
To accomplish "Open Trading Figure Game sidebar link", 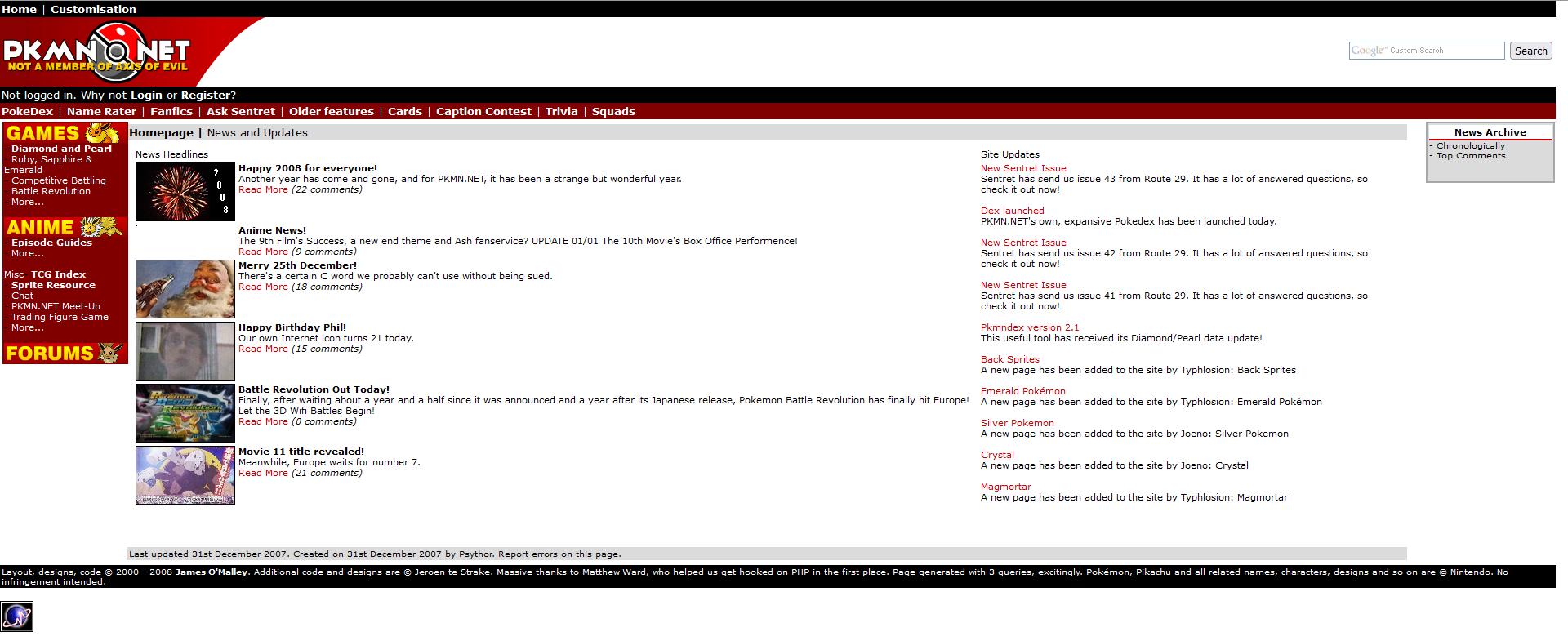I will 60,317.
